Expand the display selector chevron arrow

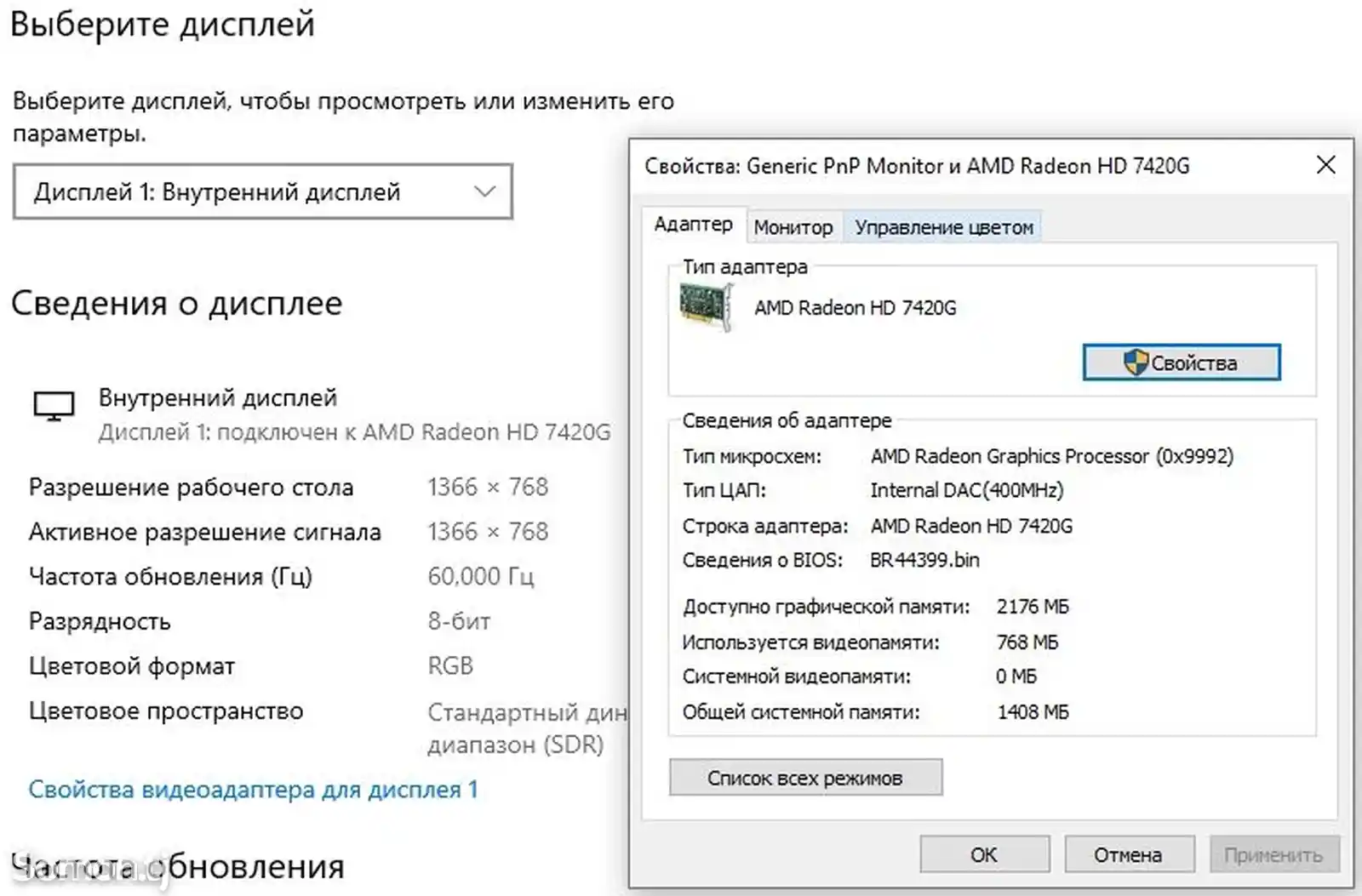[484, 192]
